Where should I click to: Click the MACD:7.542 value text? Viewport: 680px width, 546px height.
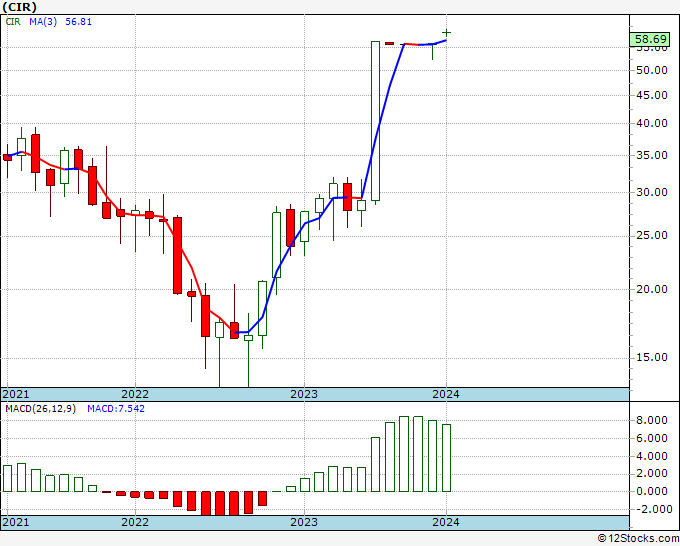pyautogui.click(x=116, y=409)
